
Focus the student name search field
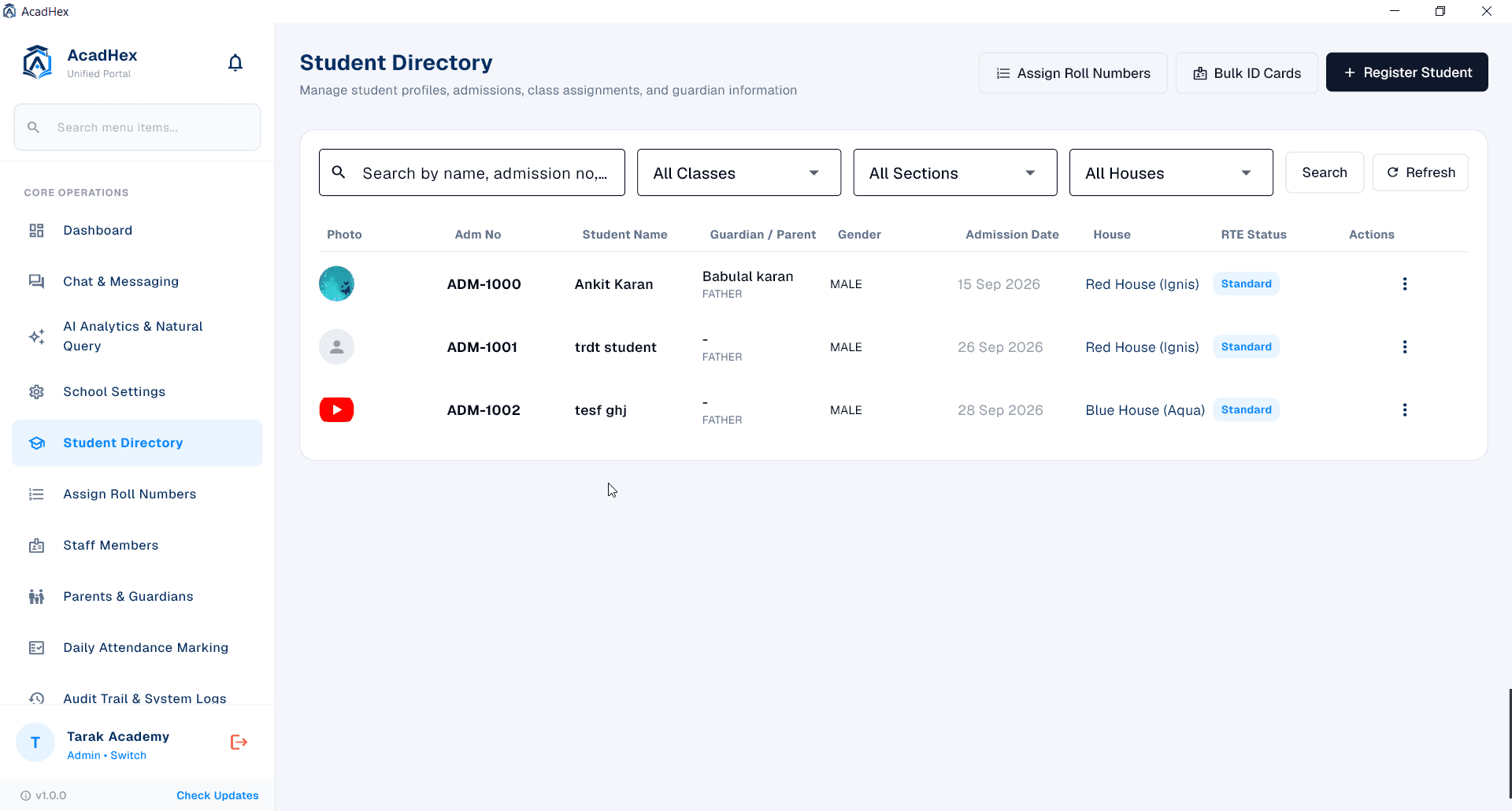point(472,172)
